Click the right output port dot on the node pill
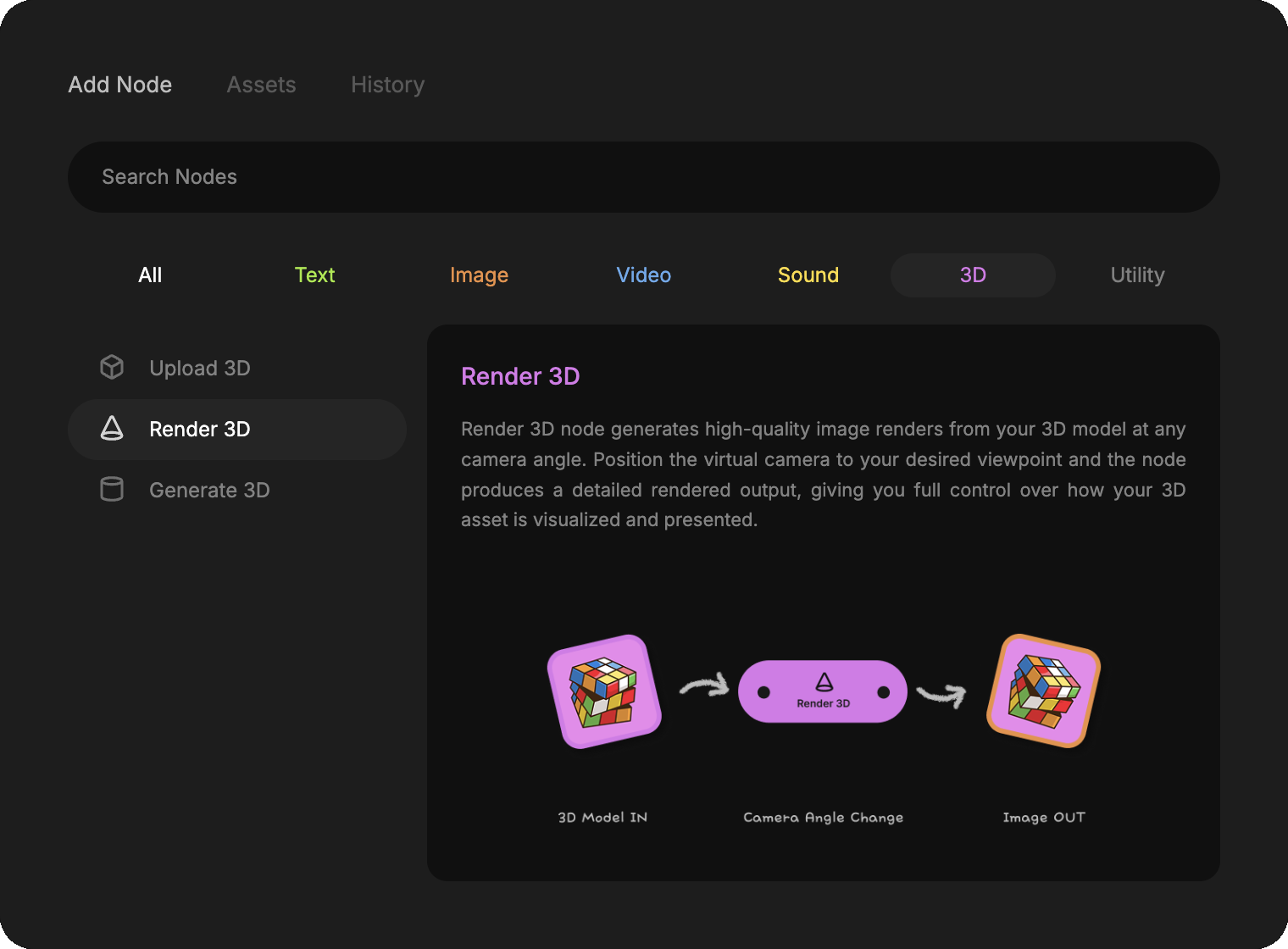The height and width of the screenshot is (949, 1288). tap(884, 692)
